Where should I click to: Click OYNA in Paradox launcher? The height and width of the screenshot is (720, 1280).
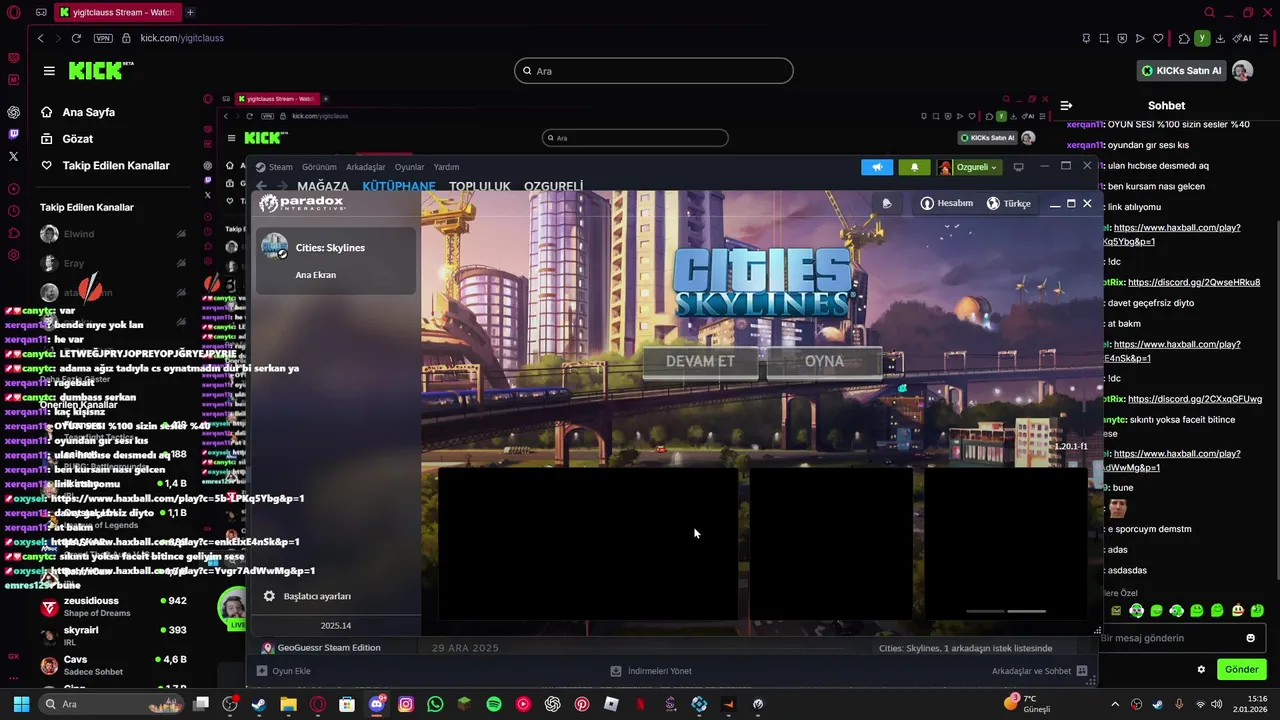824,361
